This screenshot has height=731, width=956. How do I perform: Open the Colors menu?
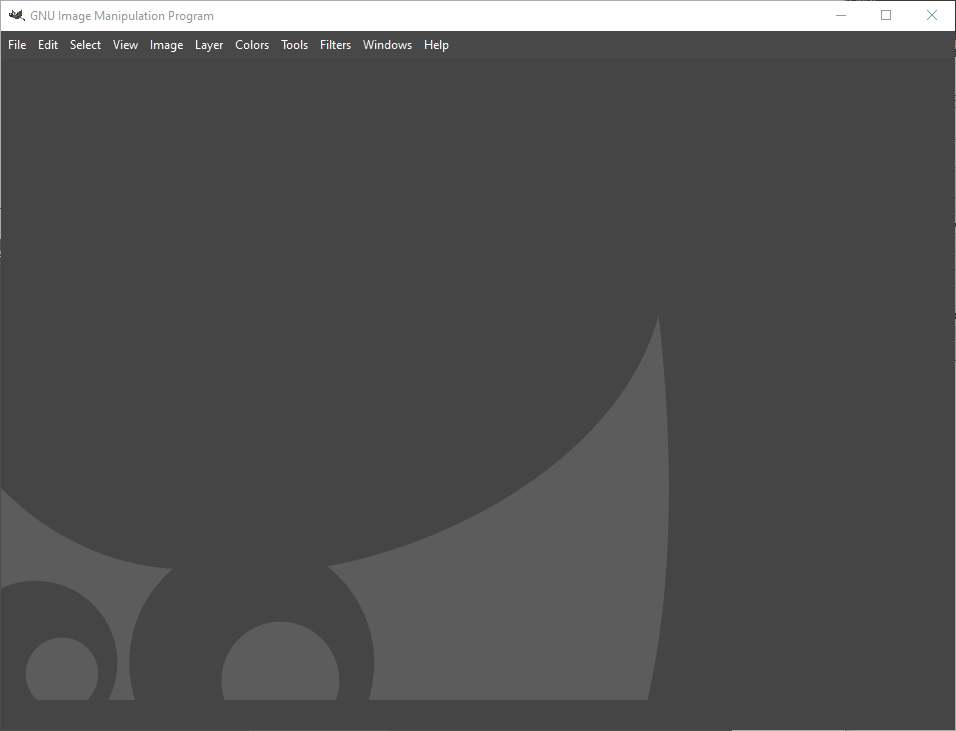tap(252, 45)
